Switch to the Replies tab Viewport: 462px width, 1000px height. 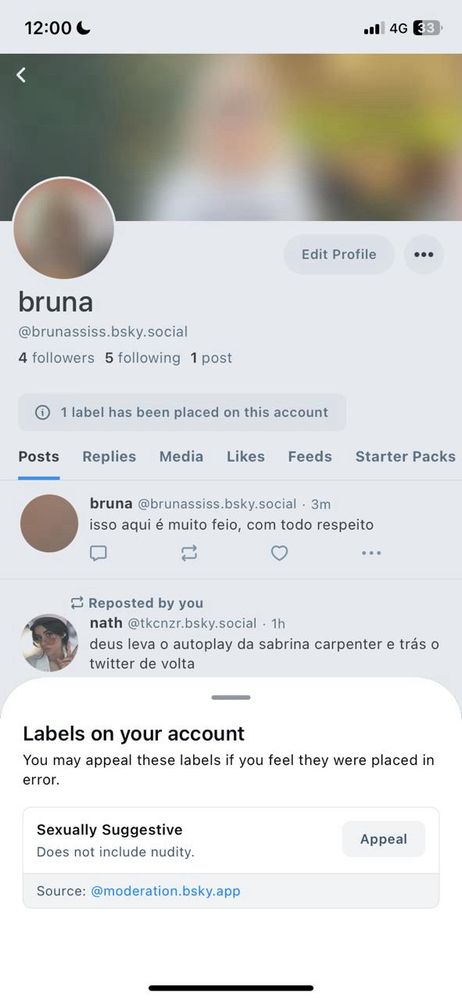point(109,457)
